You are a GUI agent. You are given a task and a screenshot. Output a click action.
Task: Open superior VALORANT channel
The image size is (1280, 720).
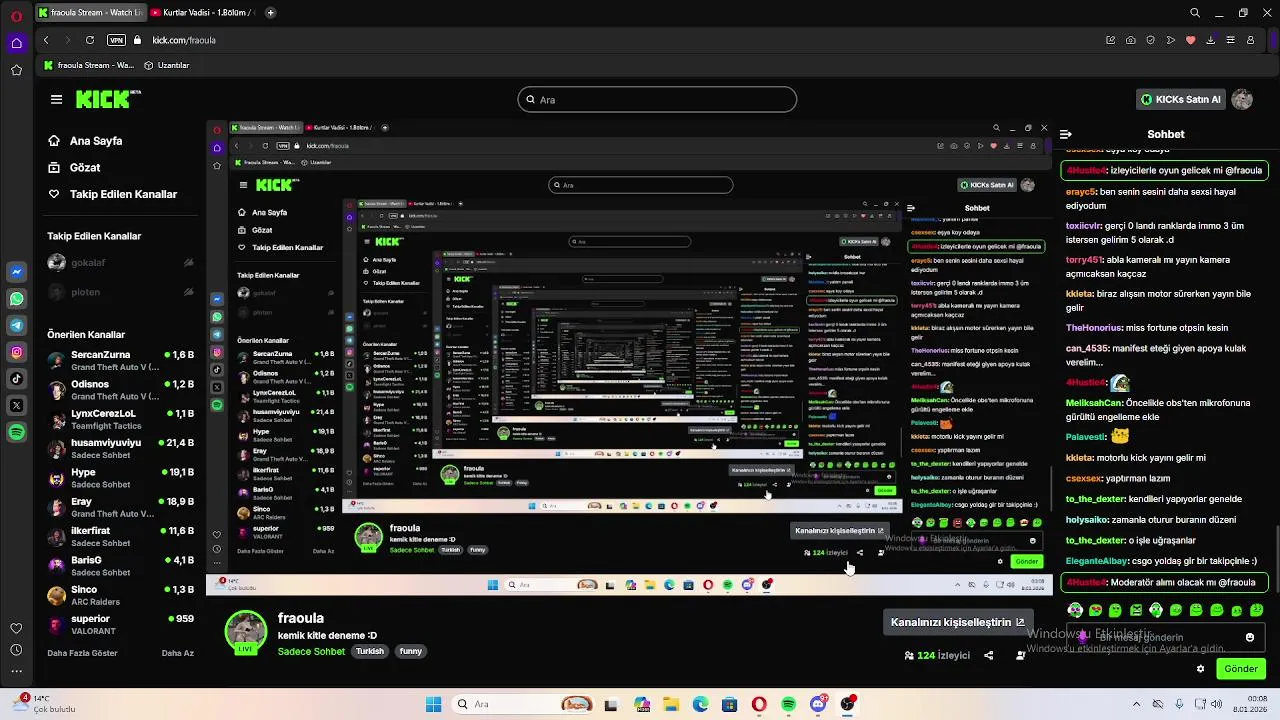(121, 624)
